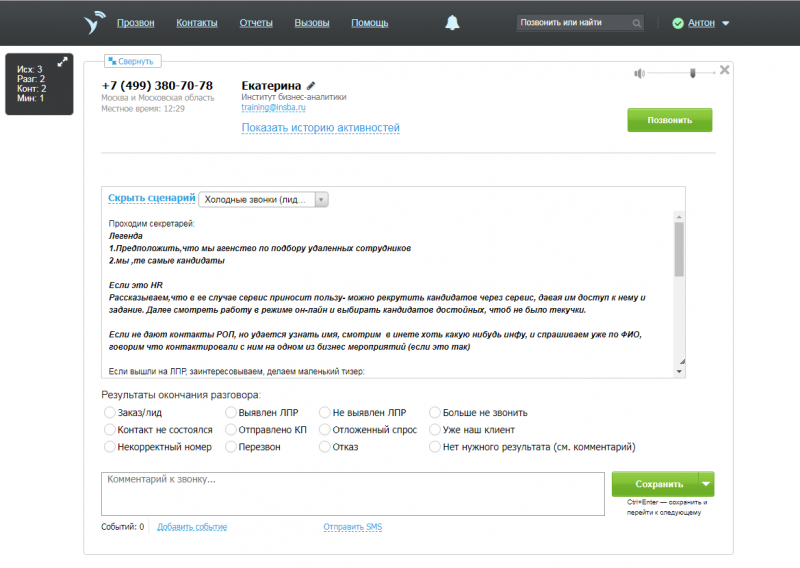The image size is (800, 568).
Task: Expand the call statistics widget
Action: click(x=62, y=62)
